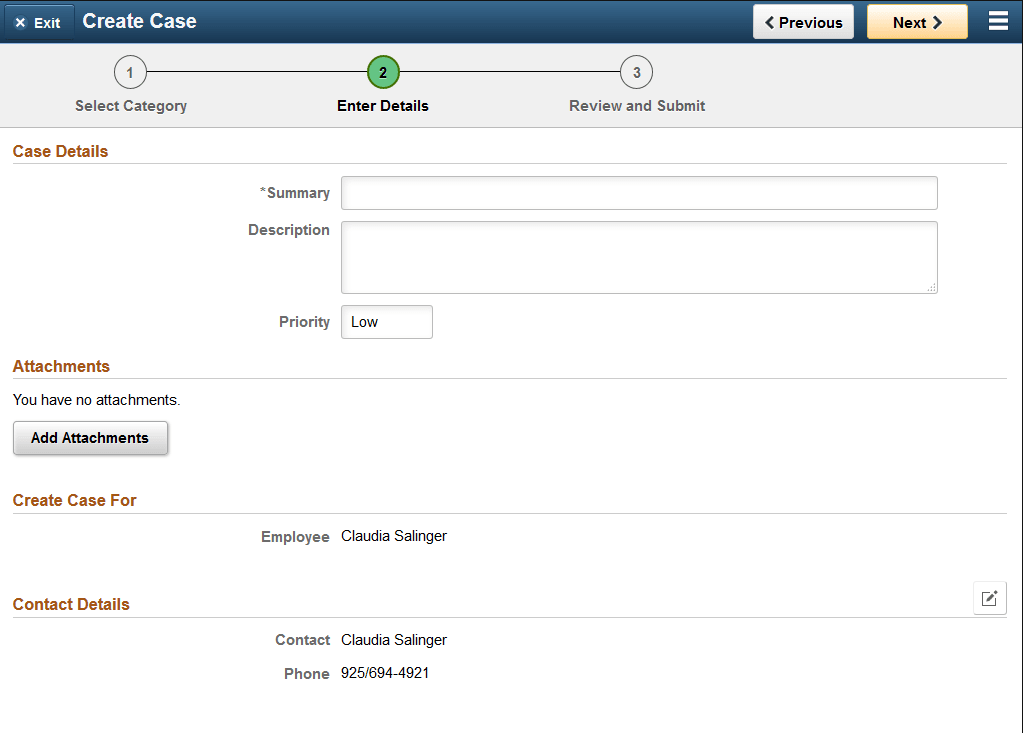This screenshot has width=1023, height=733.
Task: Click the Previous button
Action: [x=803, y=20]
